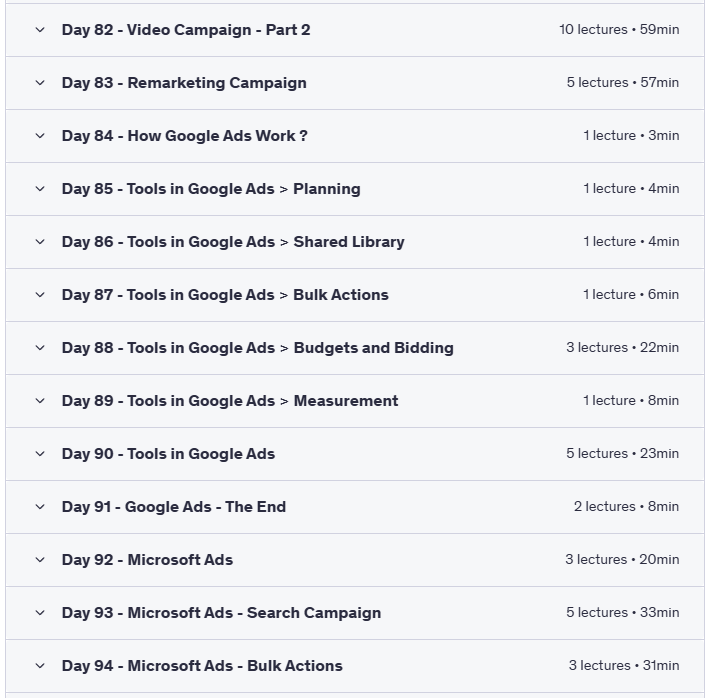Click the "10 lectures • 59min" label
This screenshot has height=698, width=710.
[619, 30]
